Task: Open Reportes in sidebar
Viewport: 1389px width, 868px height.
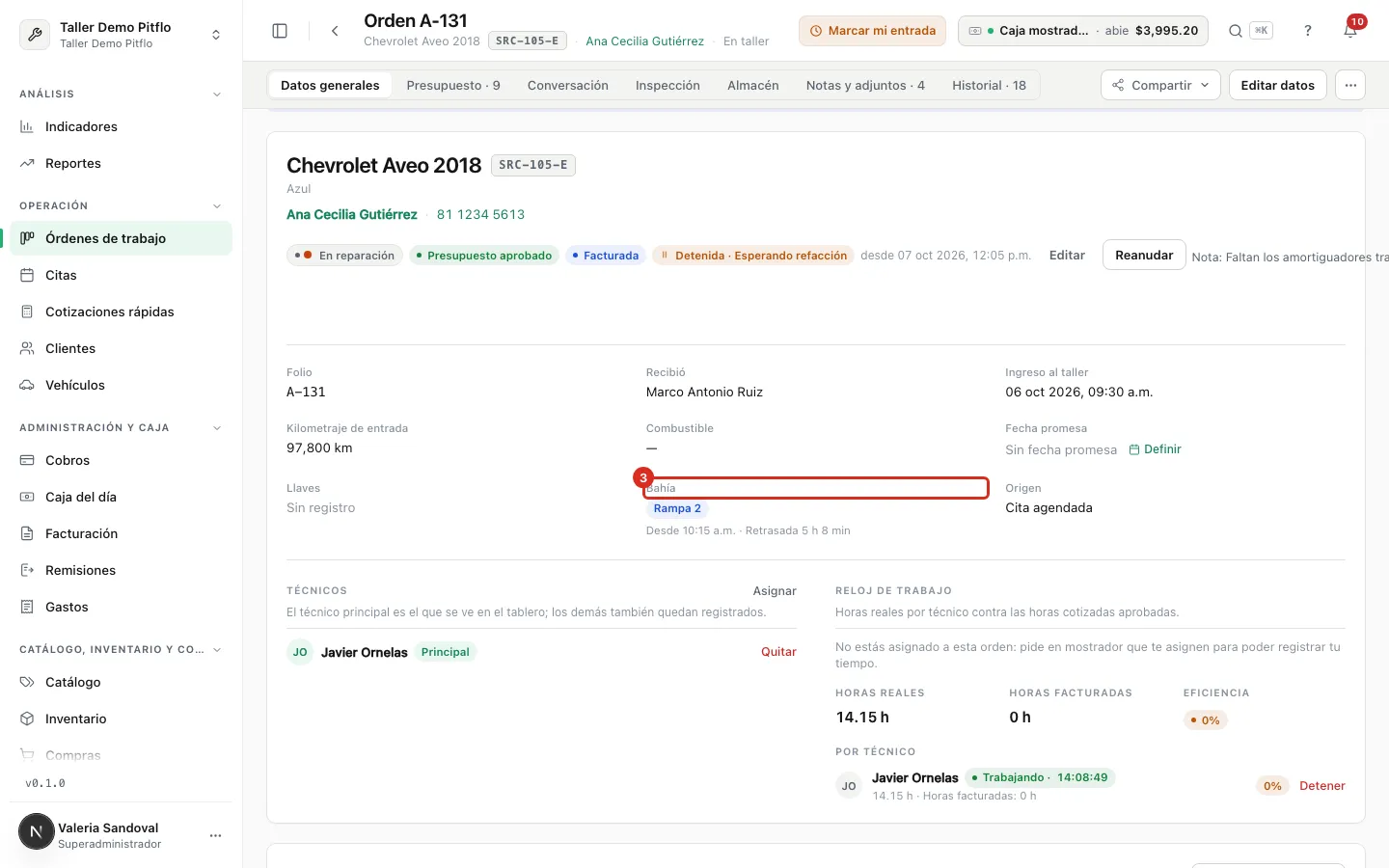Action: (121, 163)
